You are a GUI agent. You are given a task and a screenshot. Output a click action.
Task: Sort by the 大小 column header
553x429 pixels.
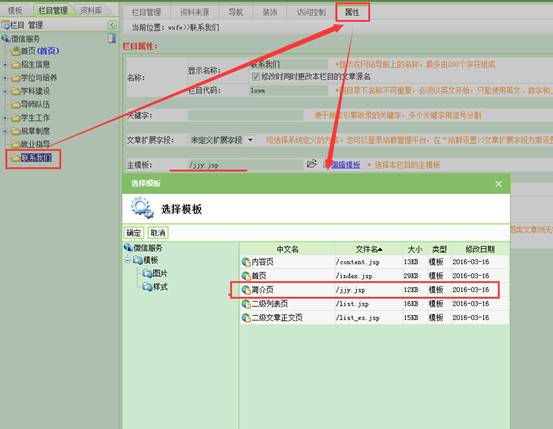tap(414, 249)
